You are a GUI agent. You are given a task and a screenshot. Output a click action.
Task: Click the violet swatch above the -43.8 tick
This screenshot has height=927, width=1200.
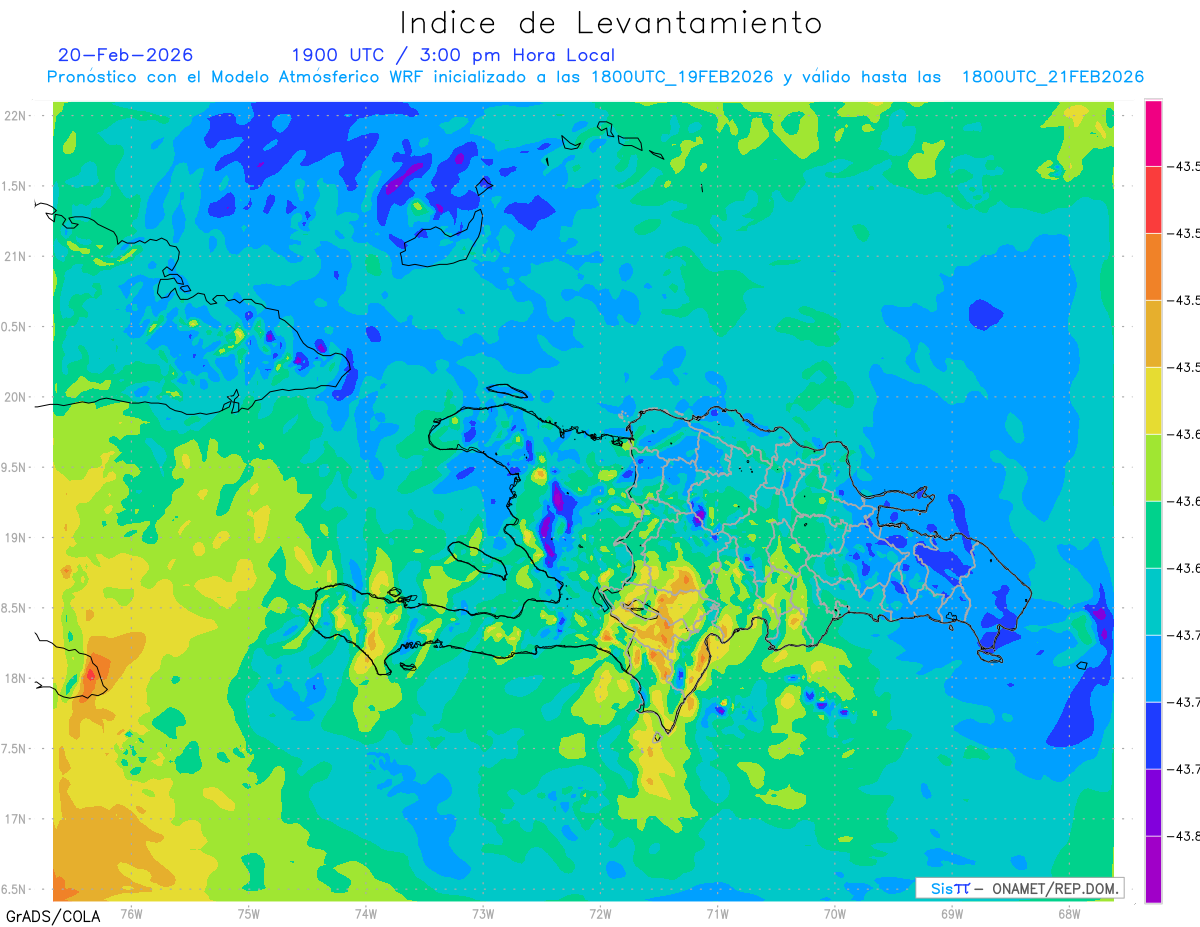coord(1153,802)
